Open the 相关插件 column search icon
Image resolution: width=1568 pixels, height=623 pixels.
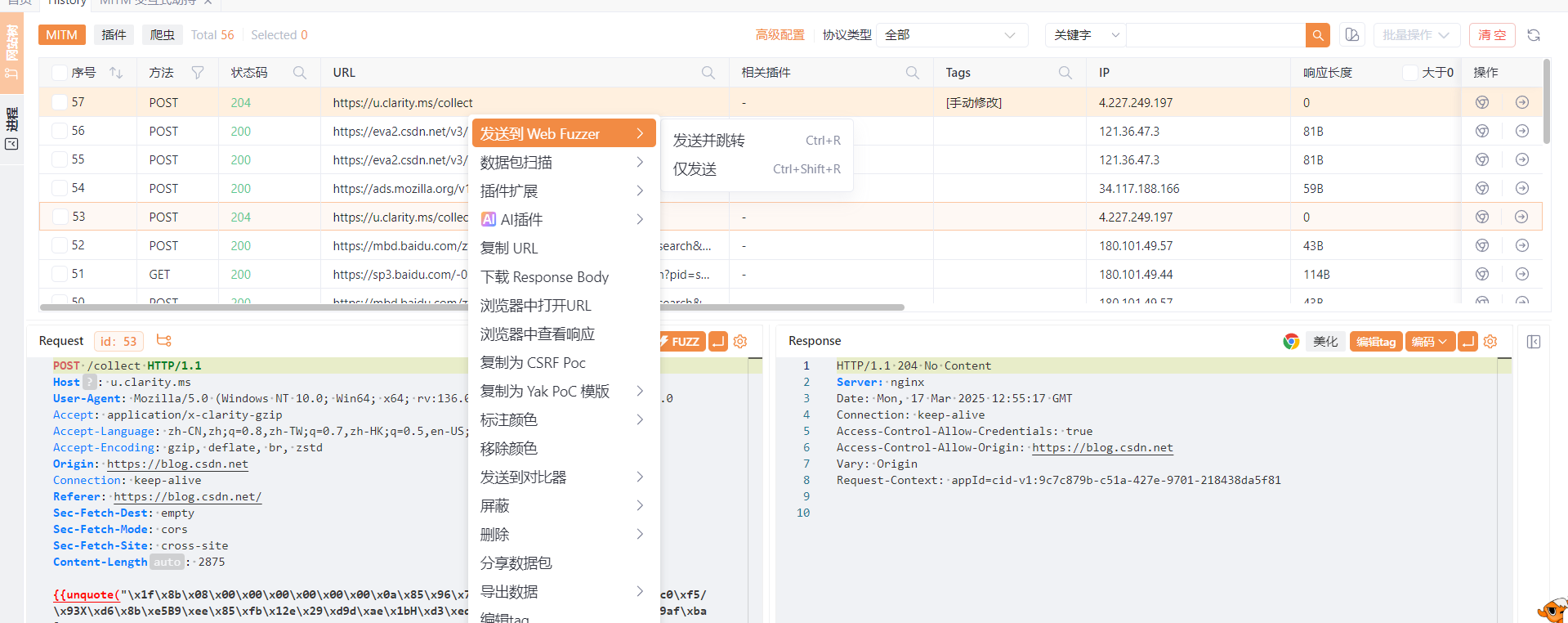(x=913, y=73)
